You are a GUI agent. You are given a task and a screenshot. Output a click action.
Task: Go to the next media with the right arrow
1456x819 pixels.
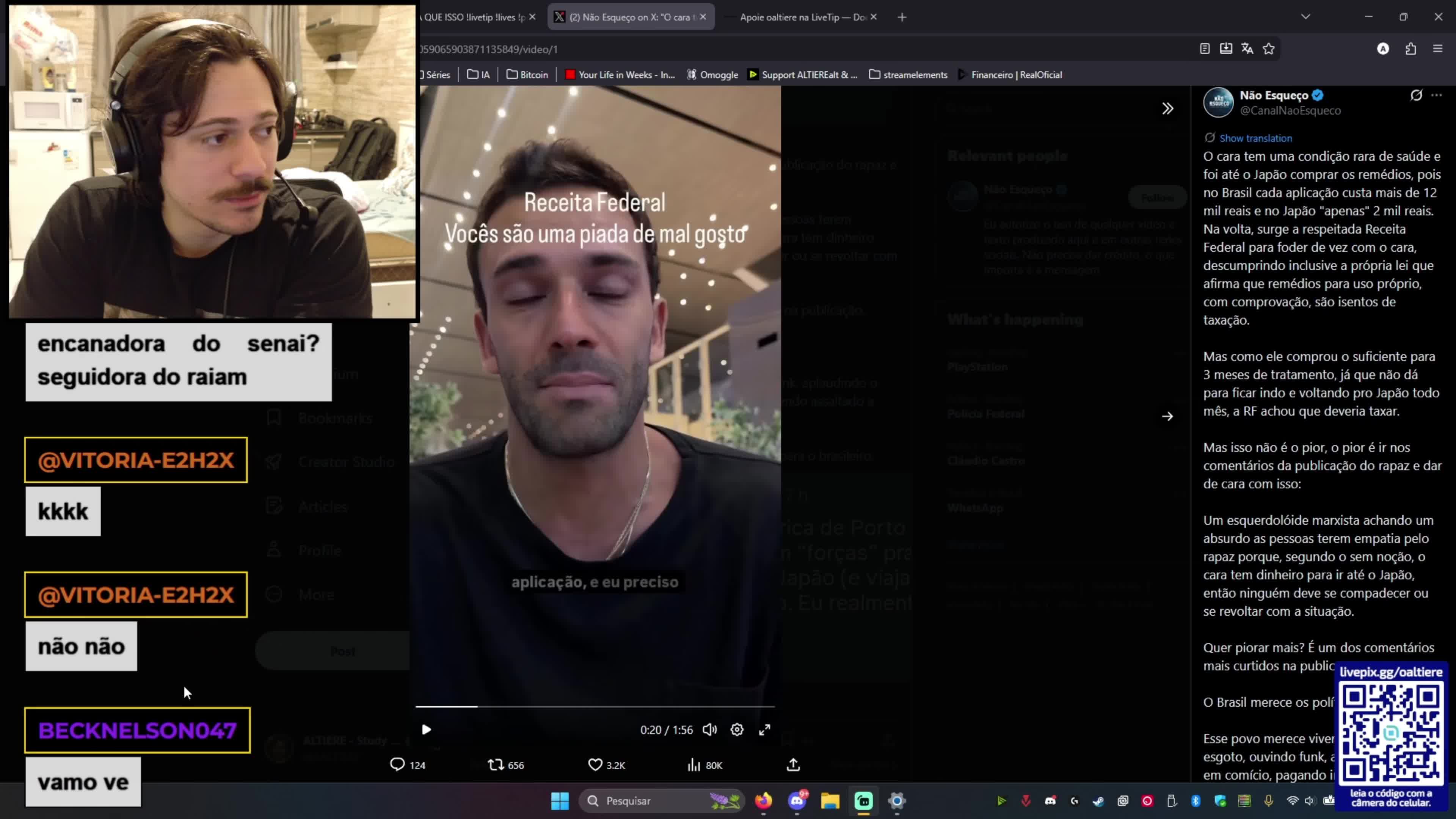coord(1168,417)
